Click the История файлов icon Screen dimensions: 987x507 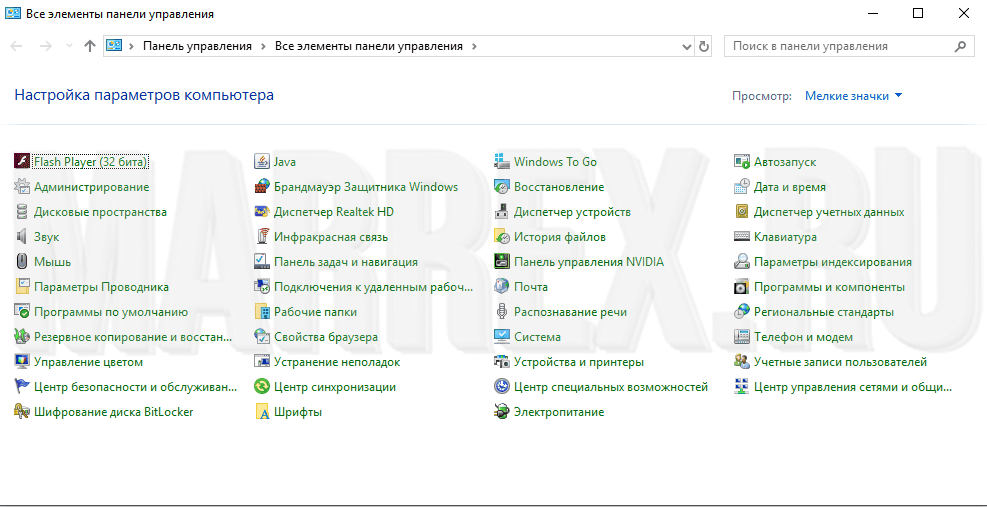click(x=502, y=237)
